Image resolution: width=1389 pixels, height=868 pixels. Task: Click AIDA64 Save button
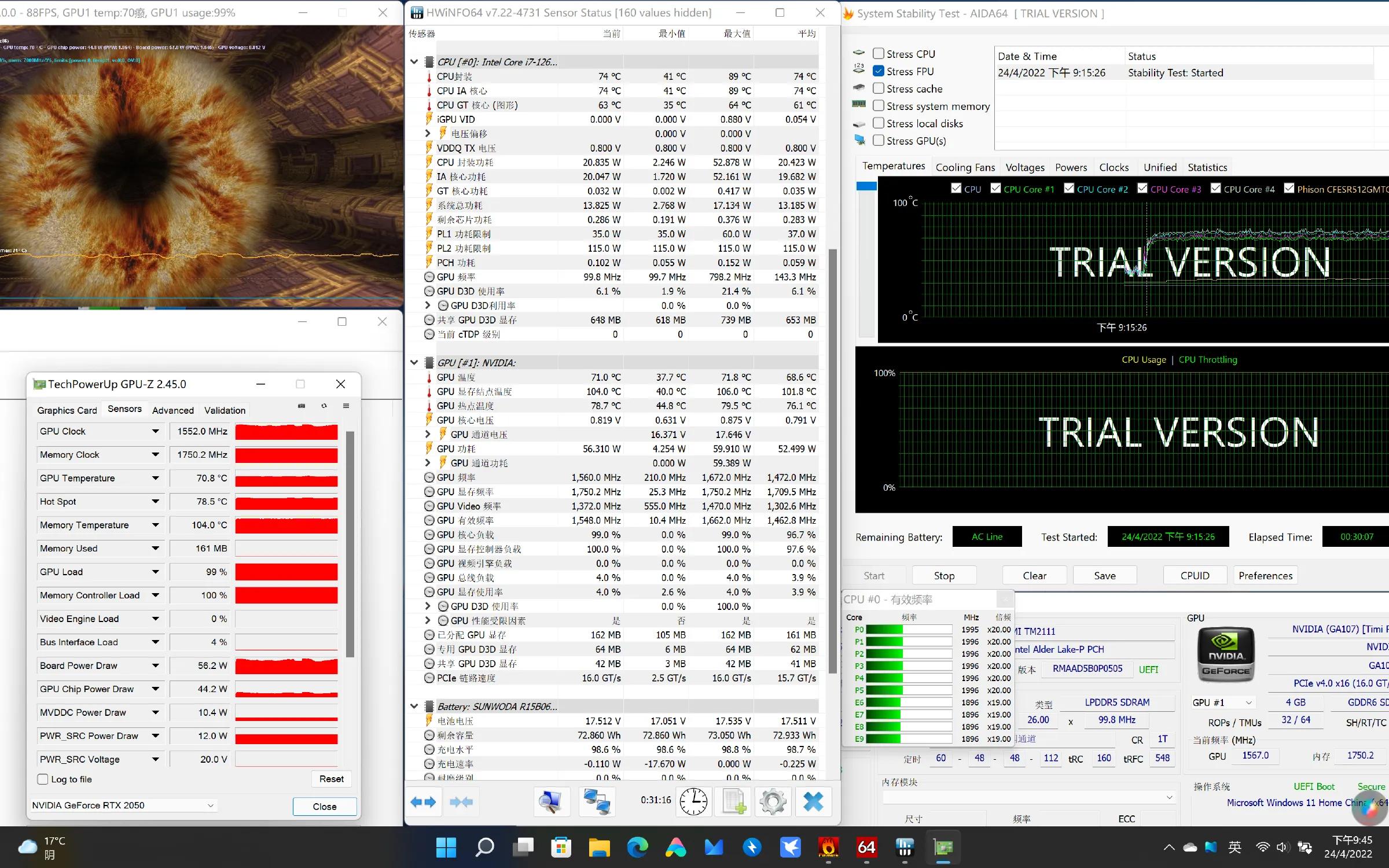pyautogui.click(x=1105, y=576)
